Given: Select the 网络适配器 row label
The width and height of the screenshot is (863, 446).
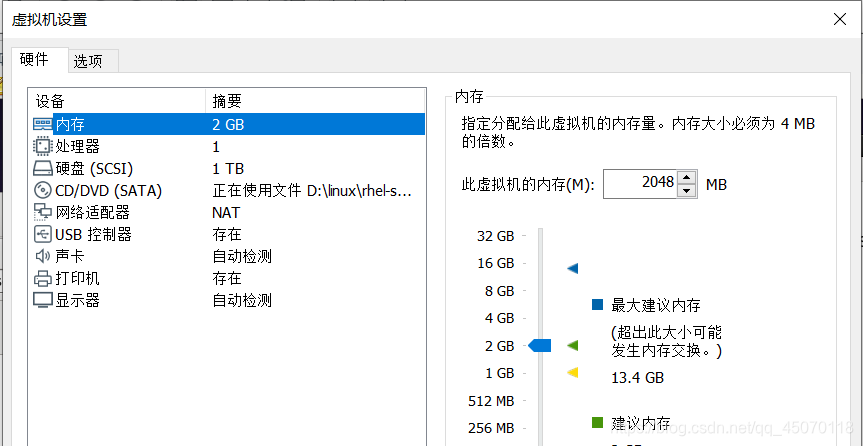Looking at the screenshot, I should tap(92, 213).
